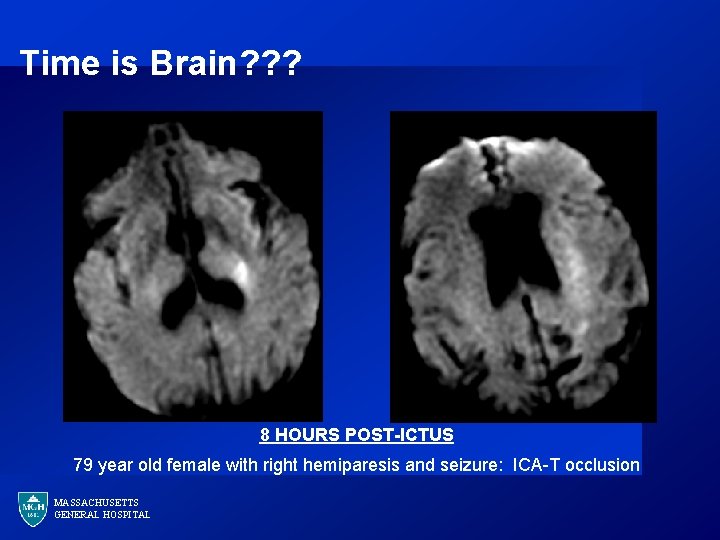720x540 pixels.
Task: Select the 'Time is Brain???' slide title
Action: coord(161,63)
